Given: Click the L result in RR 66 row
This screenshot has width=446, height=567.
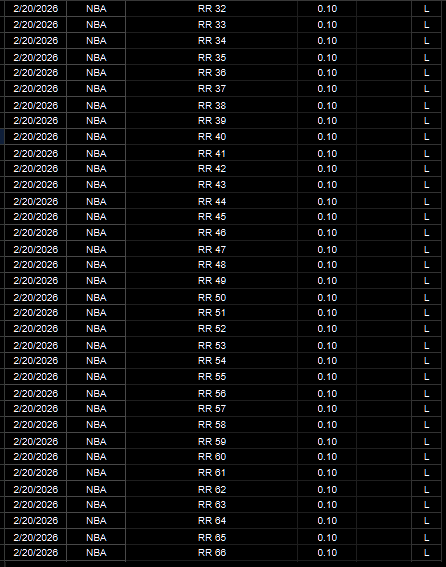Looking at the screenshot, I should (x=426, y=553).
